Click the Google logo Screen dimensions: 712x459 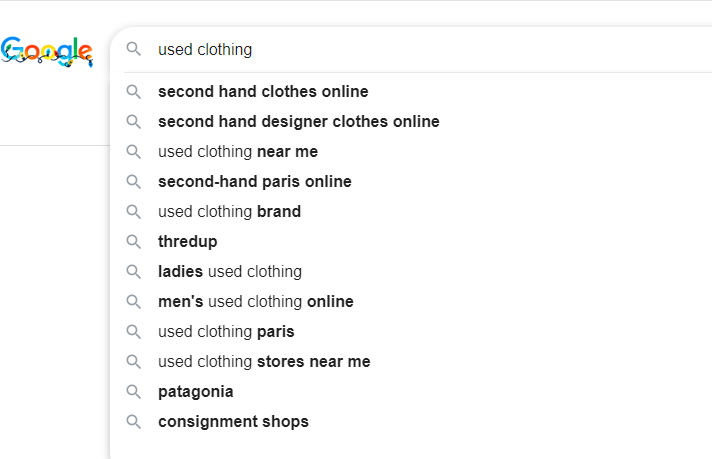[47, 50]
